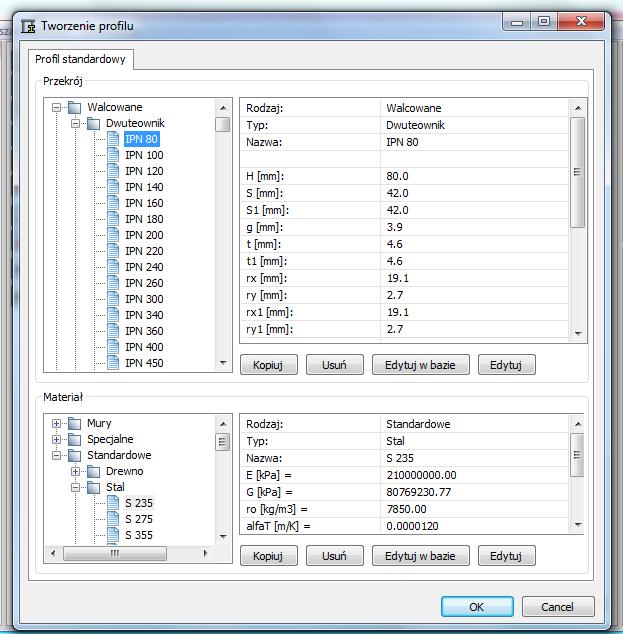Click the S 275 document icon
The height and width of the screenshot is (634, 623).
click(113, 519)
